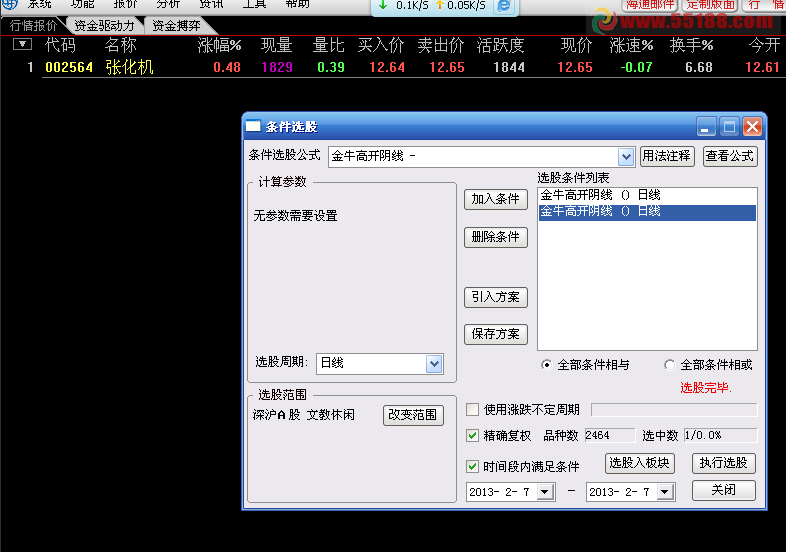Open the end date 2013-2-7 dropdown
This screenshot has height=552, width=786.
pos(665,492)
